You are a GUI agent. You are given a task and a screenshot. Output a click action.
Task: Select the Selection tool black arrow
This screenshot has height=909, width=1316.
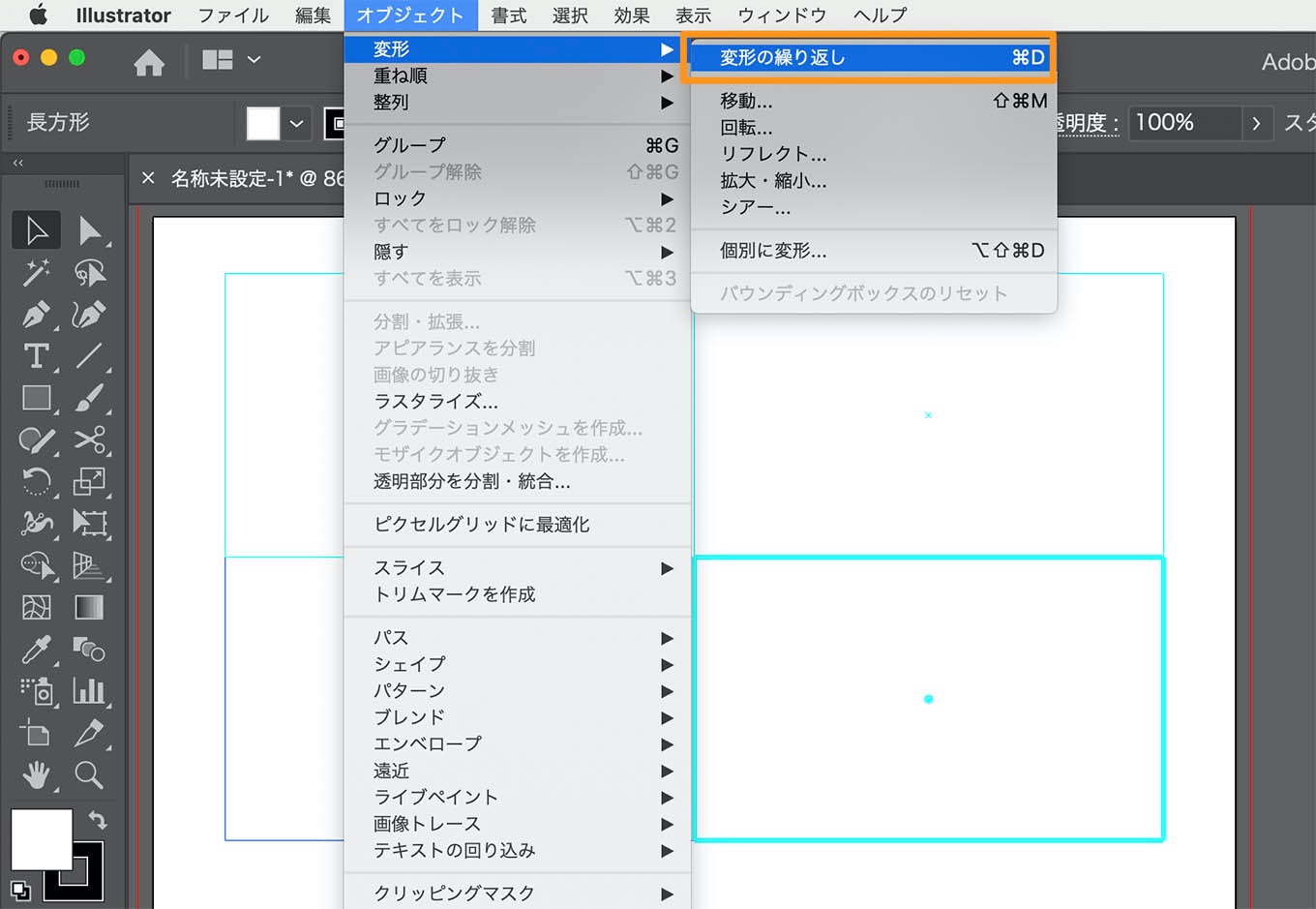pos(37,230)
